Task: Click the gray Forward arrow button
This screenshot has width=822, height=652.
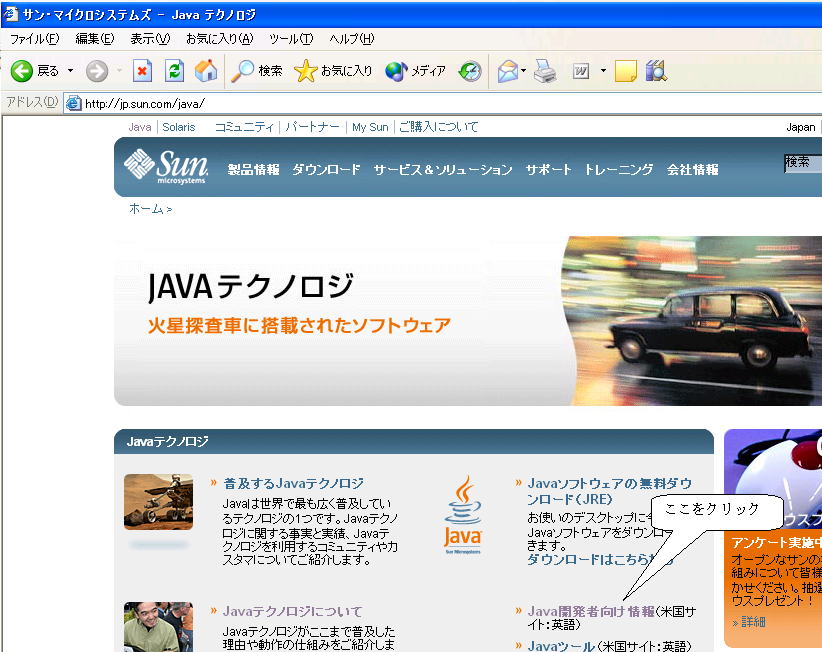Action: click(x=97, y=71)
